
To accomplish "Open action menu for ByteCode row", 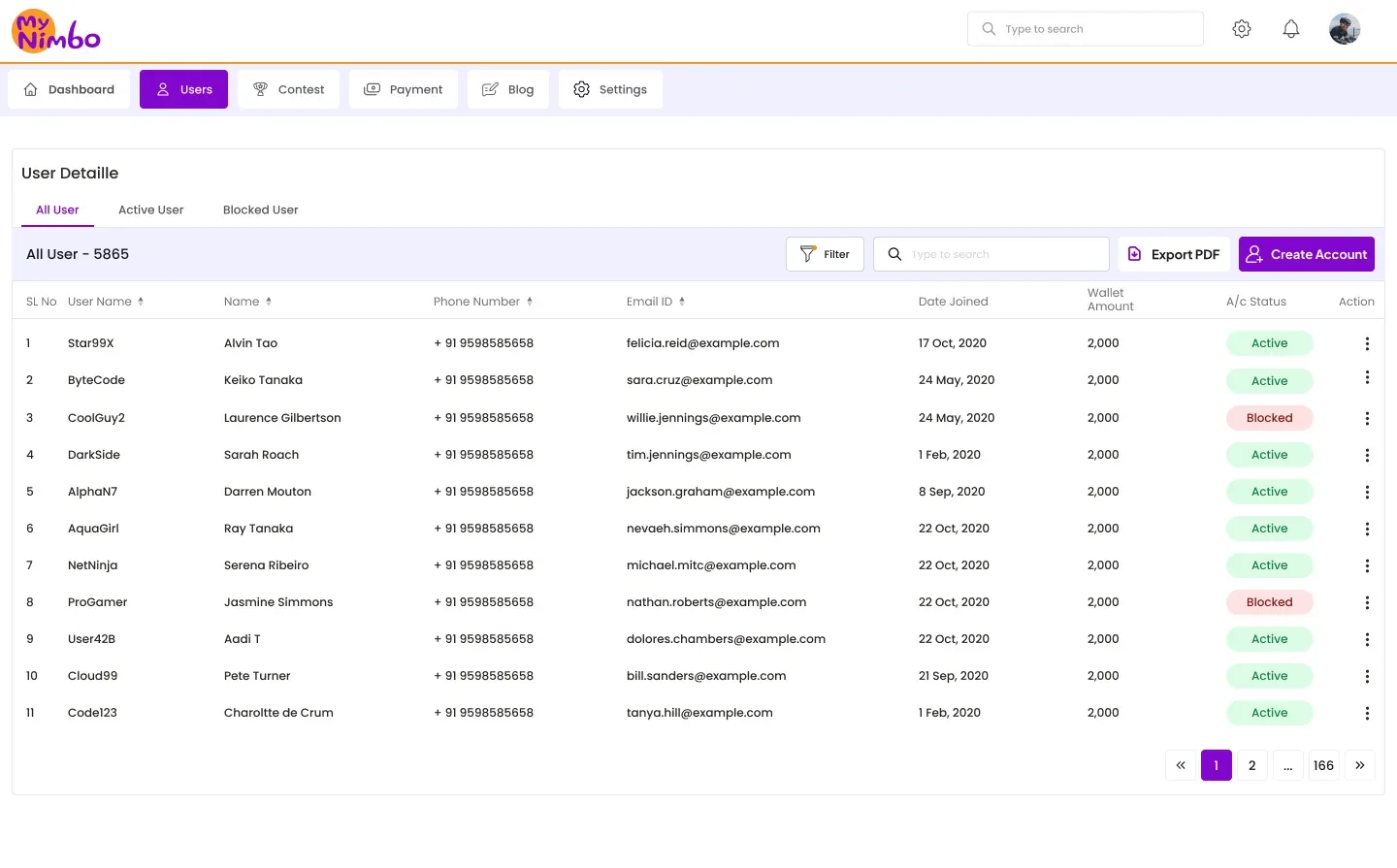I will [x=1367, y=377].
